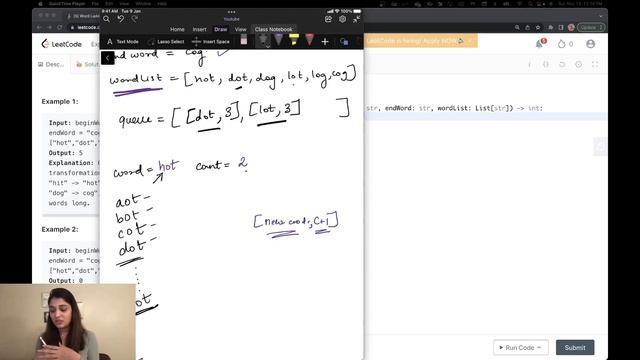Share icon in browser address bar
This screenshot has width=640, height=360.
pos(527,27)
